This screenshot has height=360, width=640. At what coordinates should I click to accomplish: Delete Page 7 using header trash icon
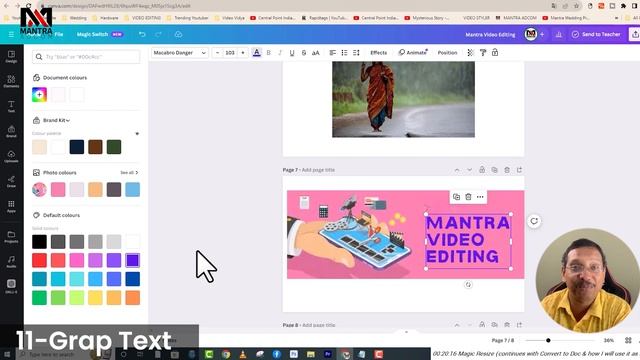click(507, 170)
